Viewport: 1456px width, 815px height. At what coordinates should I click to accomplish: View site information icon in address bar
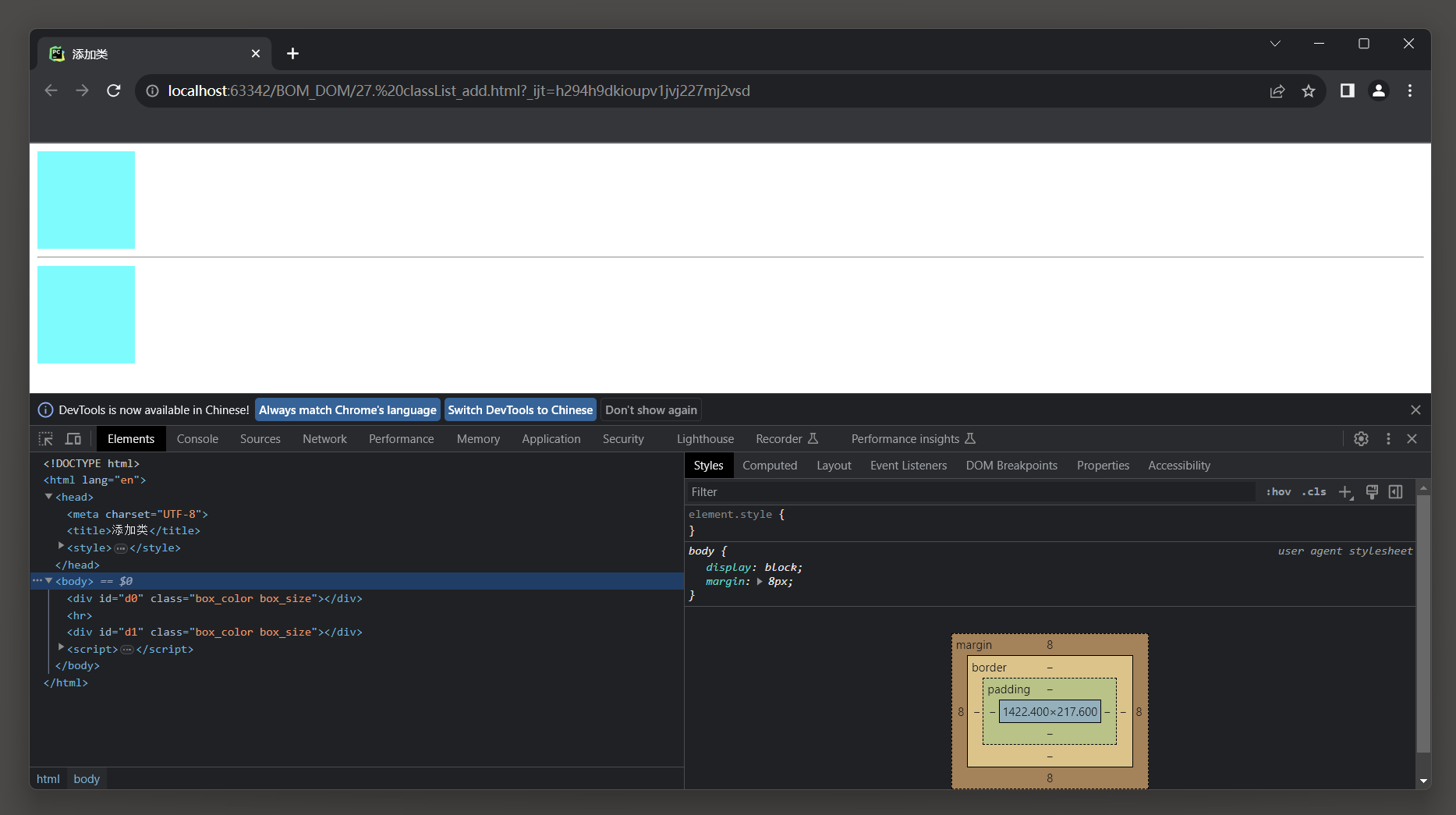(153, 91)
